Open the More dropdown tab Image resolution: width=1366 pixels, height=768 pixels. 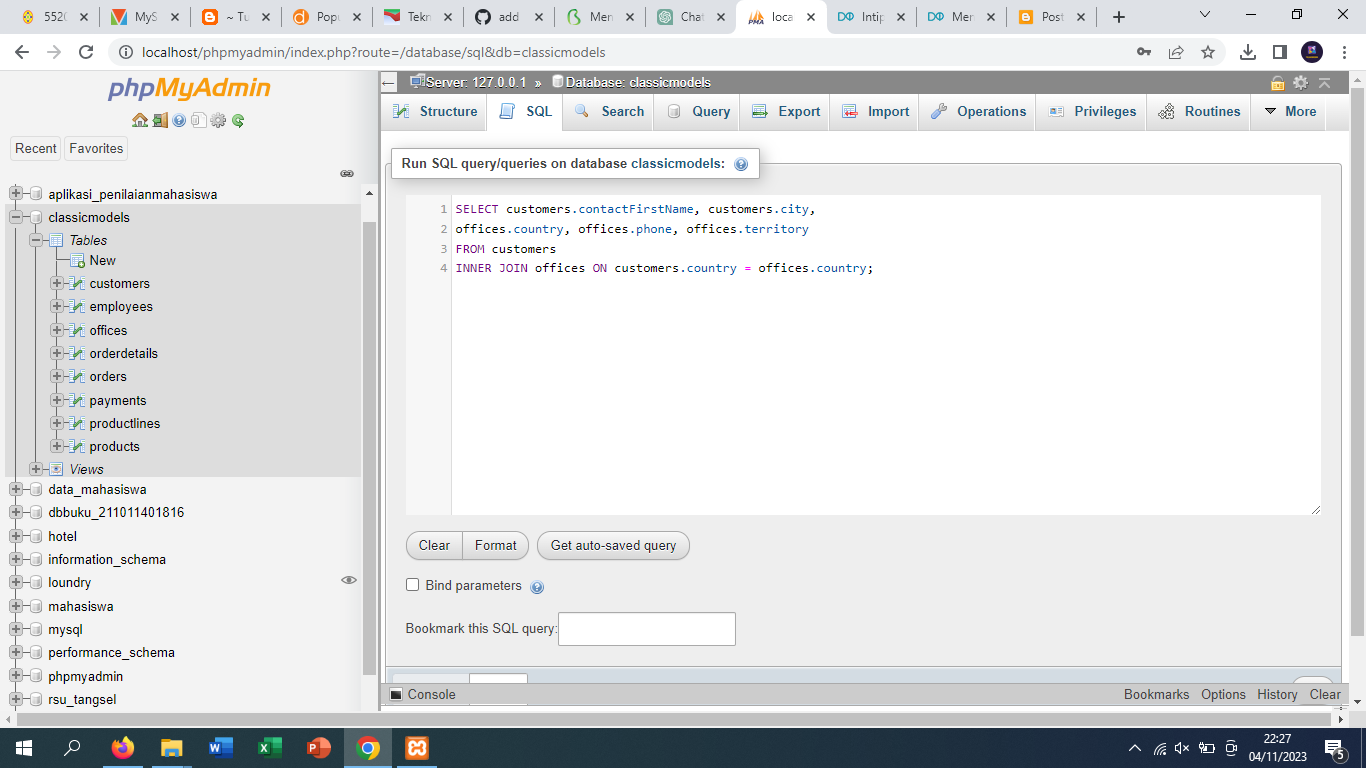tap(1290, 112)
